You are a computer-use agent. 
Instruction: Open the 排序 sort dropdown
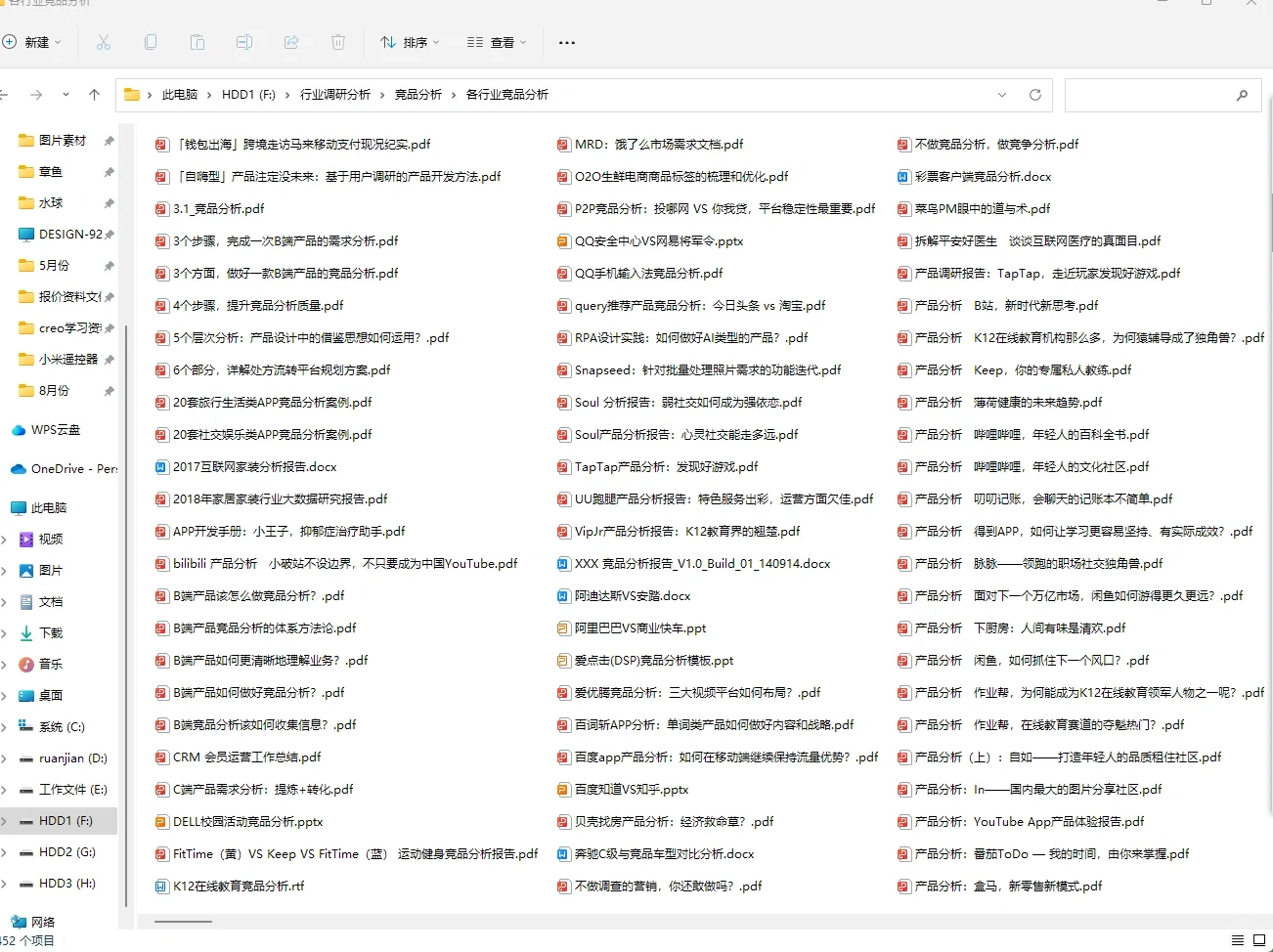410,42
